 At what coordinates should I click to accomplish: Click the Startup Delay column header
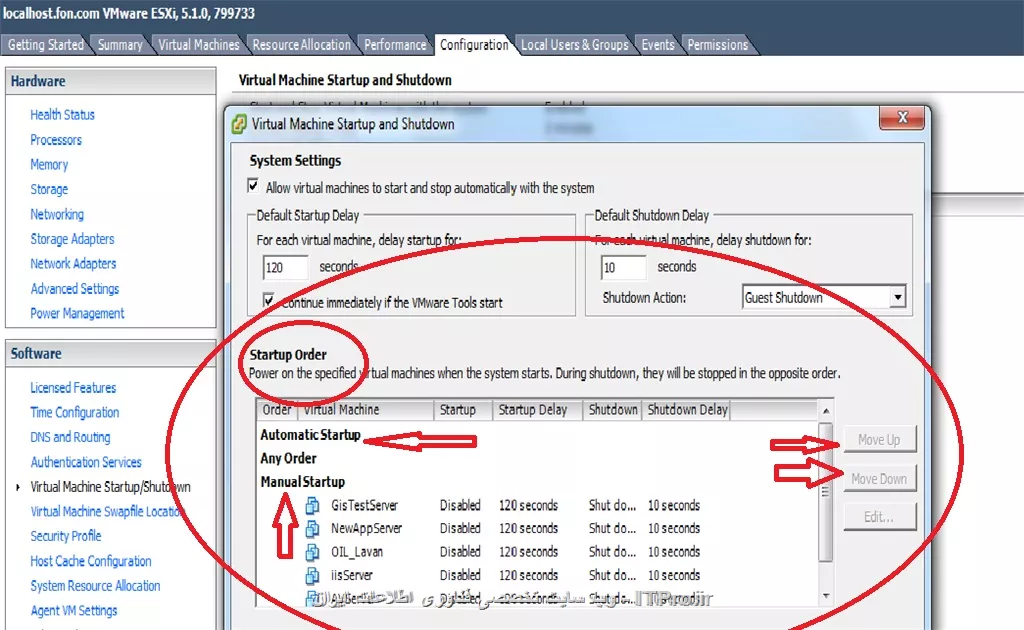coord(537,410)
